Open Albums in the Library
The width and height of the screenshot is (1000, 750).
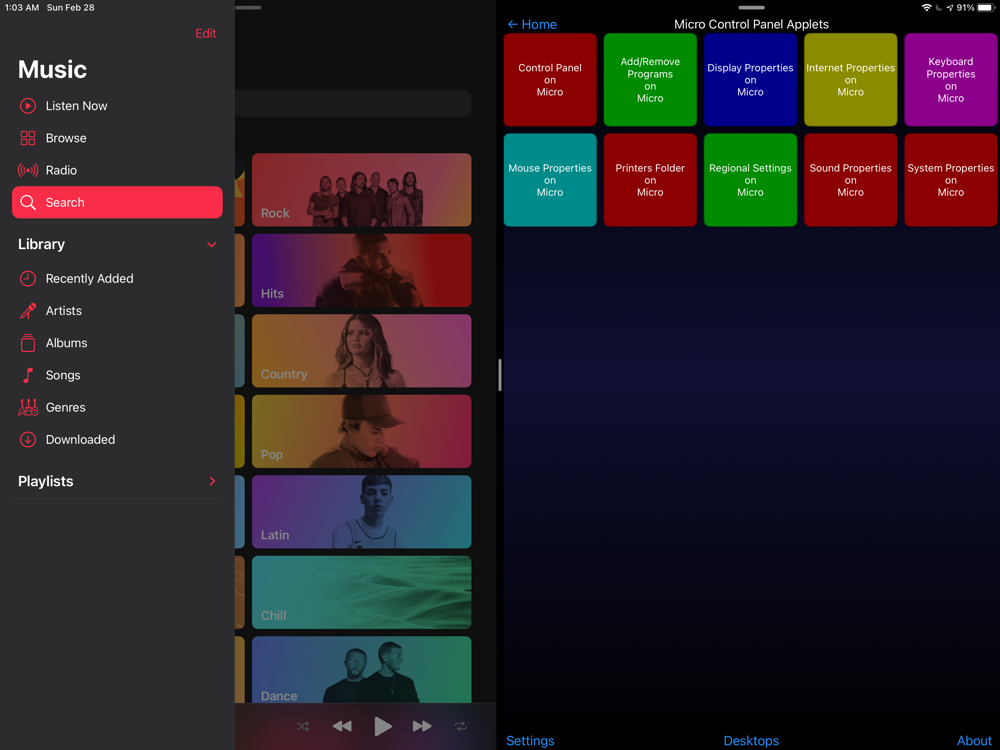point(117,343)
